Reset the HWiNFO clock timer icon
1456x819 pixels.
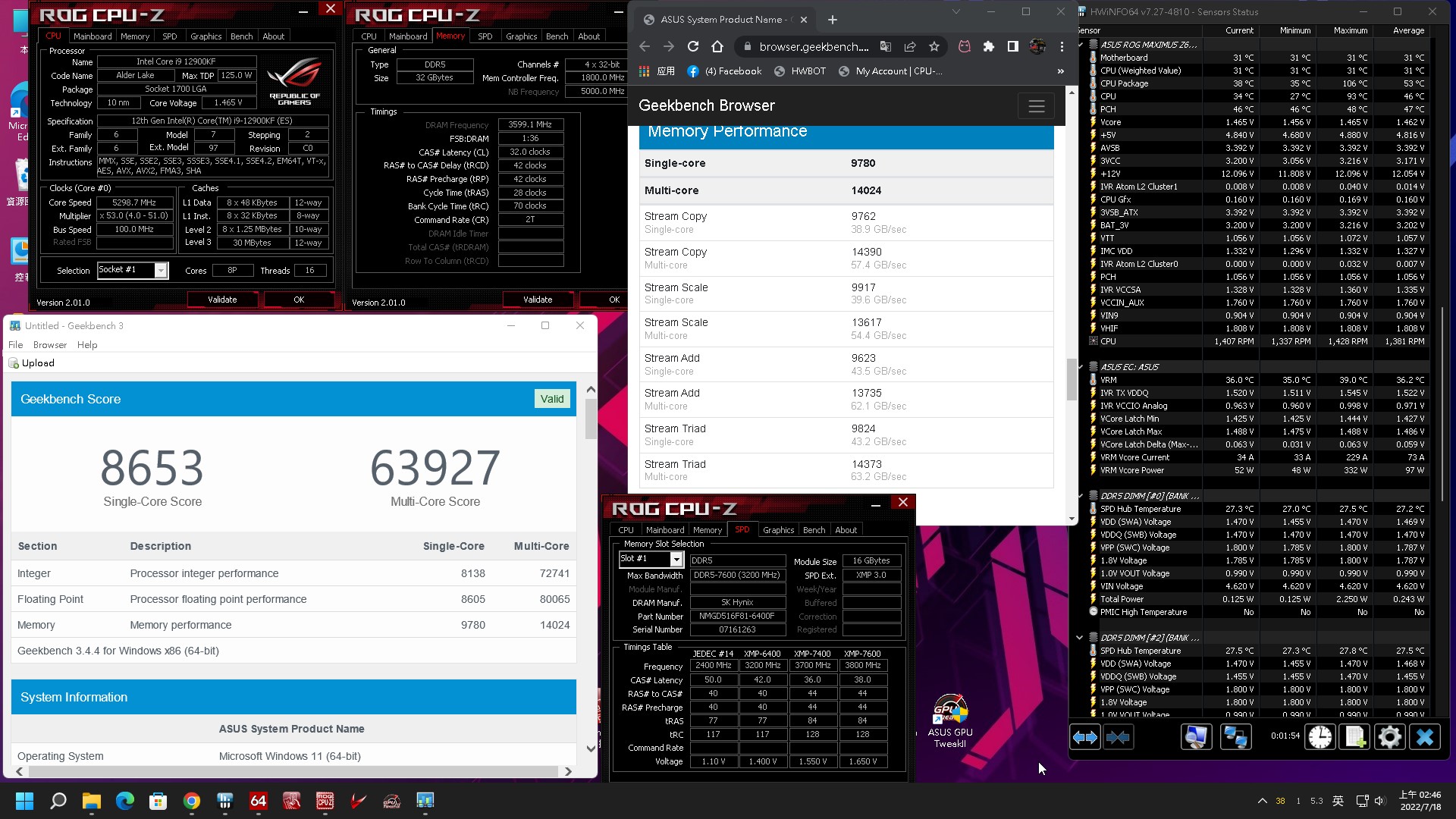[x=1320, y=737]
